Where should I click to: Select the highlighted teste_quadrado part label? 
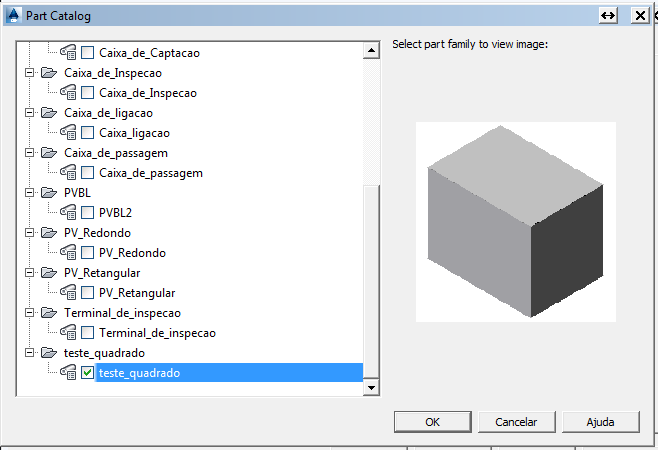tap(139, 373)
